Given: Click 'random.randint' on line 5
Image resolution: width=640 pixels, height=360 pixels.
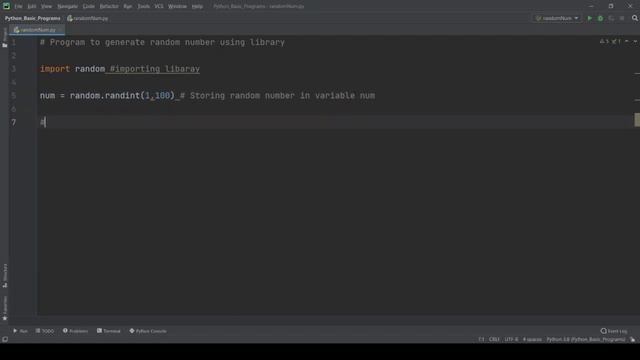Looking at the screenshot, I should [104, 96].
